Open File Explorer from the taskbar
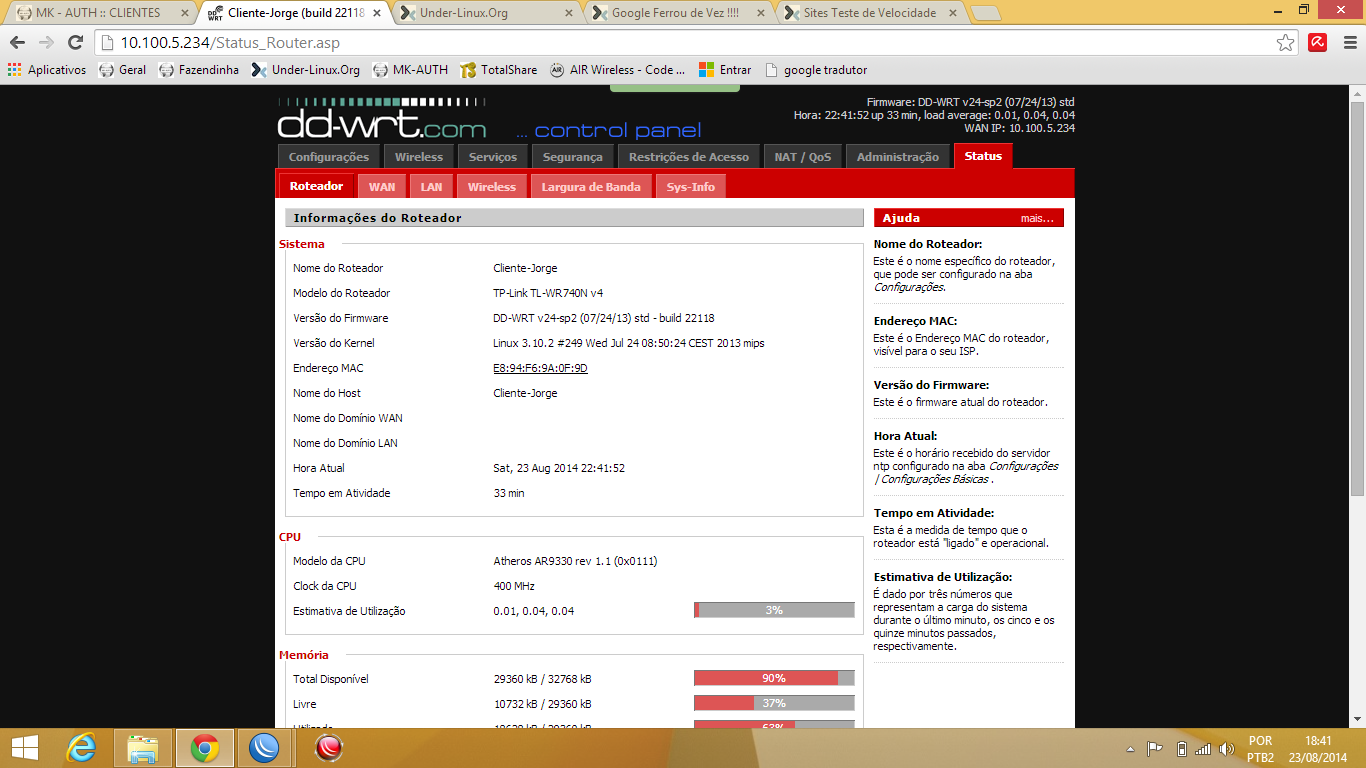1366x768 pixels. coord(143,747)
